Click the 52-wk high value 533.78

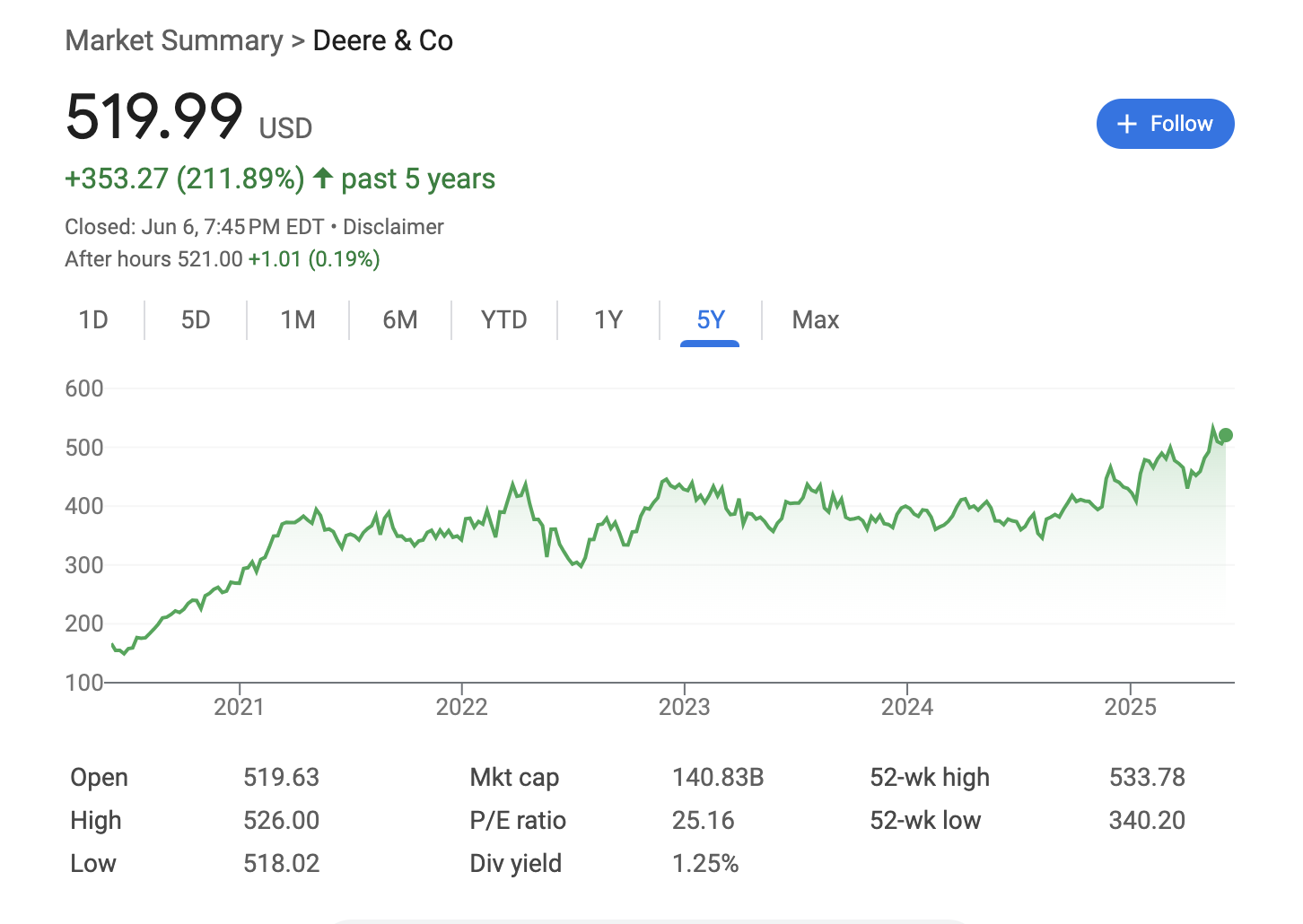click(x=1147, y=777)
